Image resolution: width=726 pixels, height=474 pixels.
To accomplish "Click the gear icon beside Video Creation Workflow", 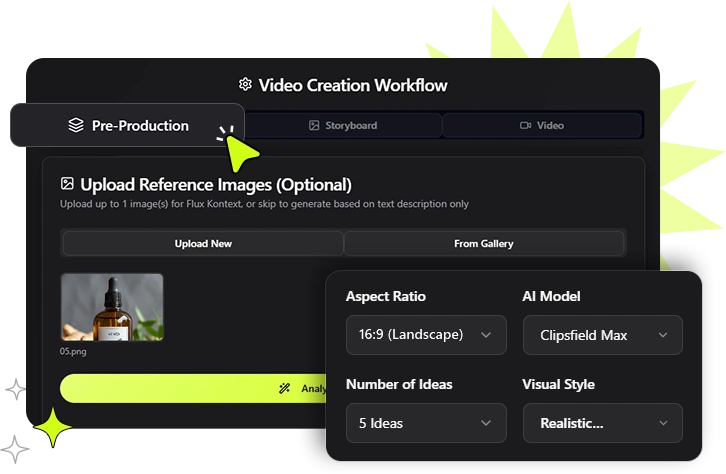I will pyautogui.click(x=245, y=85).
